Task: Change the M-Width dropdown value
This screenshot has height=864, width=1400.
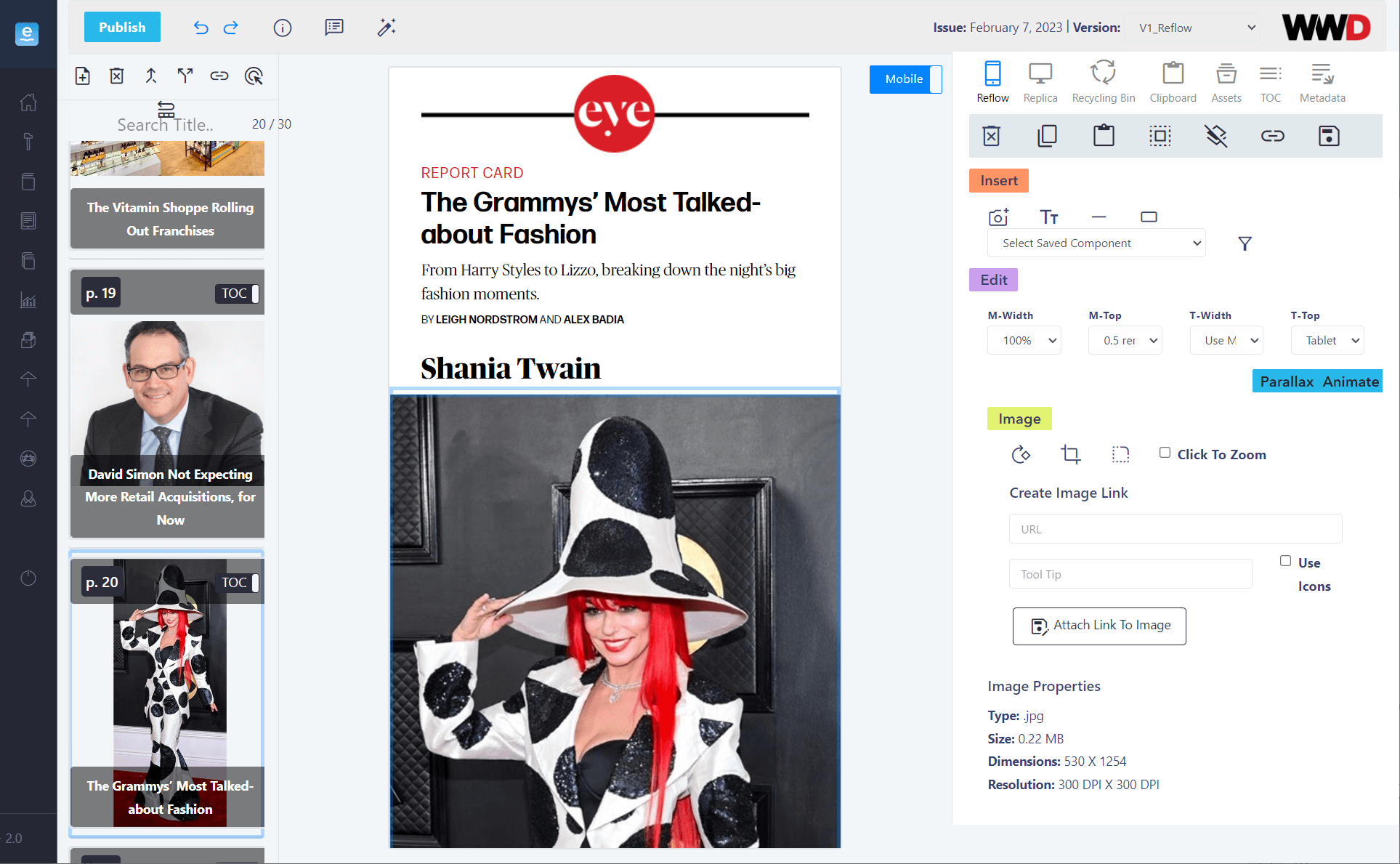Action: pos(1024,339)
